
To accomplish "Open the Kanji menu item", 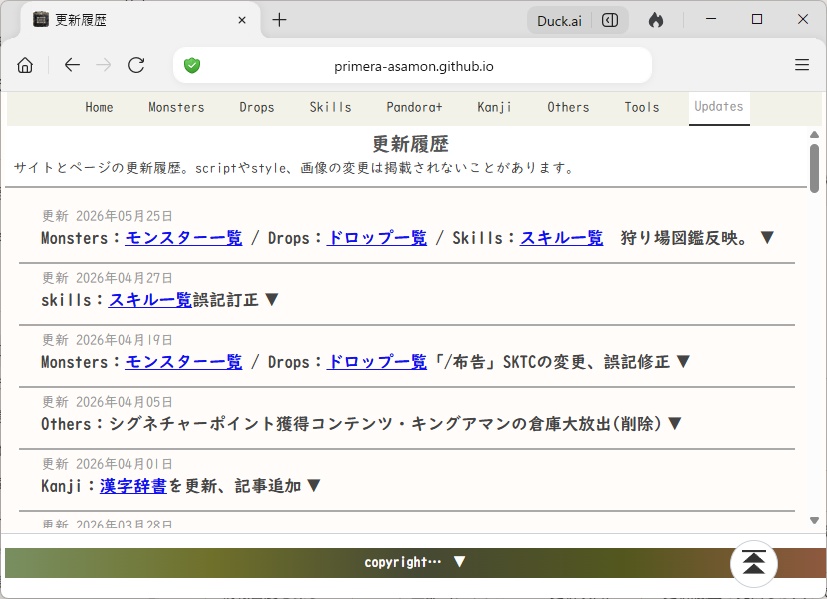I will pos(494,107).
